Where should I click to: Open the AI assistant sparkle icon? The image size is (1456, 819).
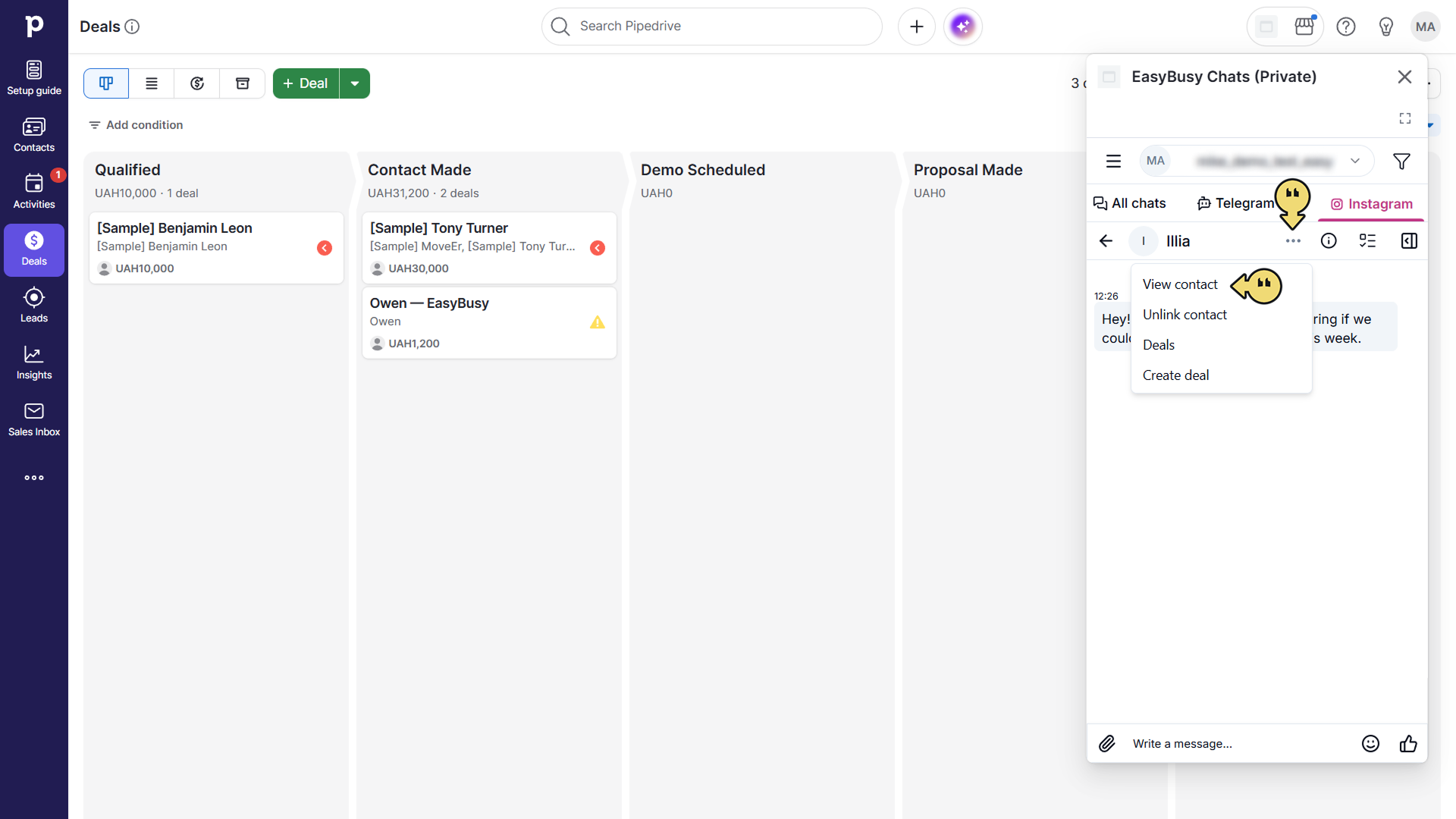pos(963,27)
